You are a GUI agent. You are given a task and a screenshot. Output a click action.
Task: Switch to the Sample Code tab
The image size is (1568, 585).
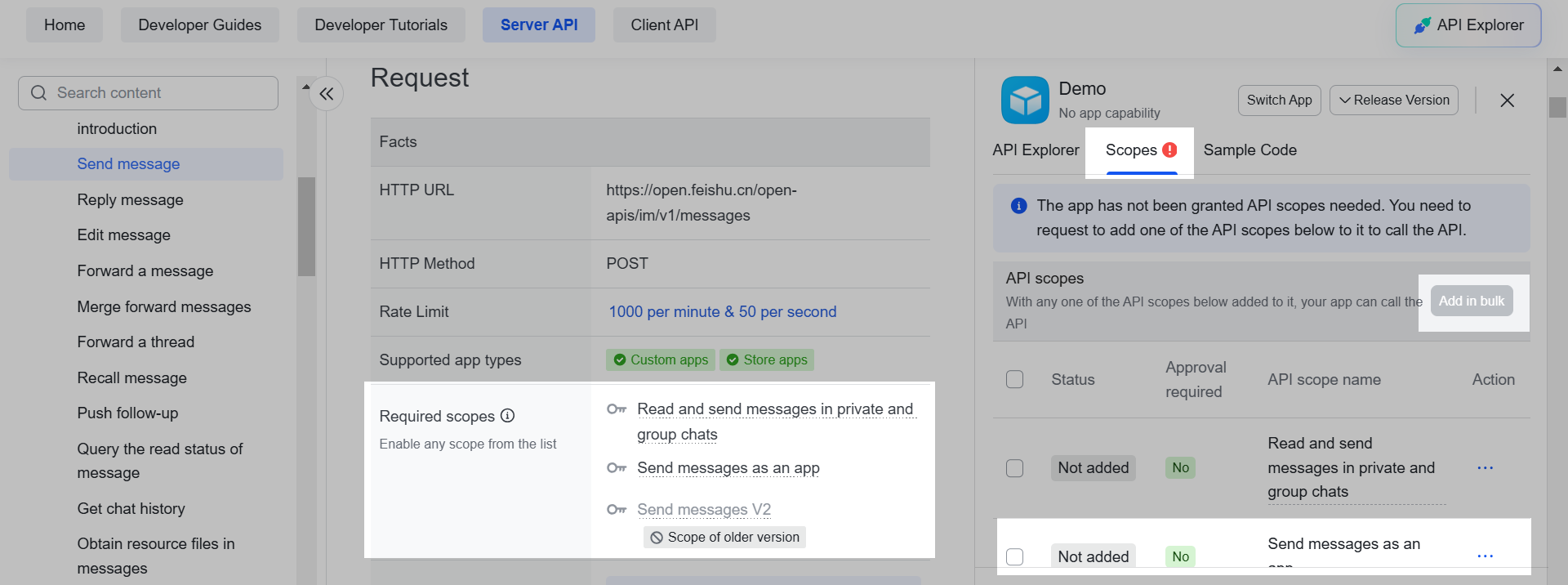(1249, 150)
